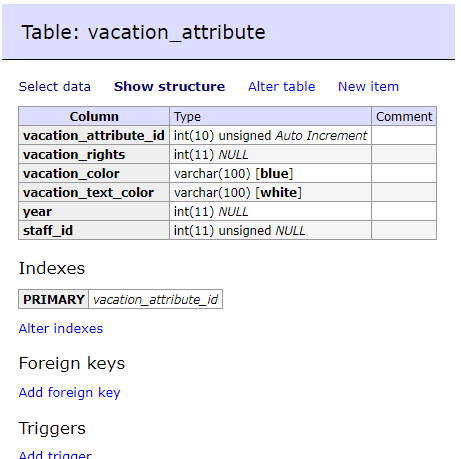Click the italic vacation_attribute_id index entry

pos(156,299)
